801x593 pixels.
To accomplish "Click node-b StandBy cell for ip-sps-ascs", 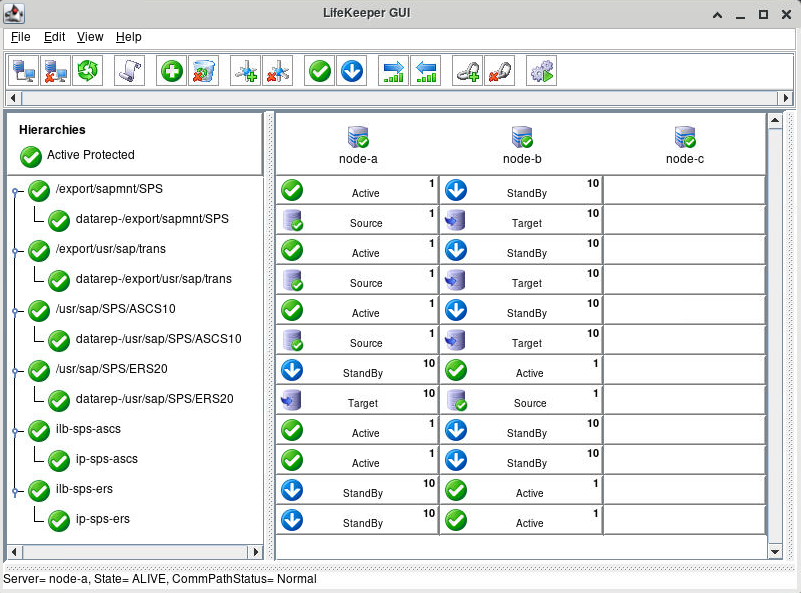I will (521, 460).
